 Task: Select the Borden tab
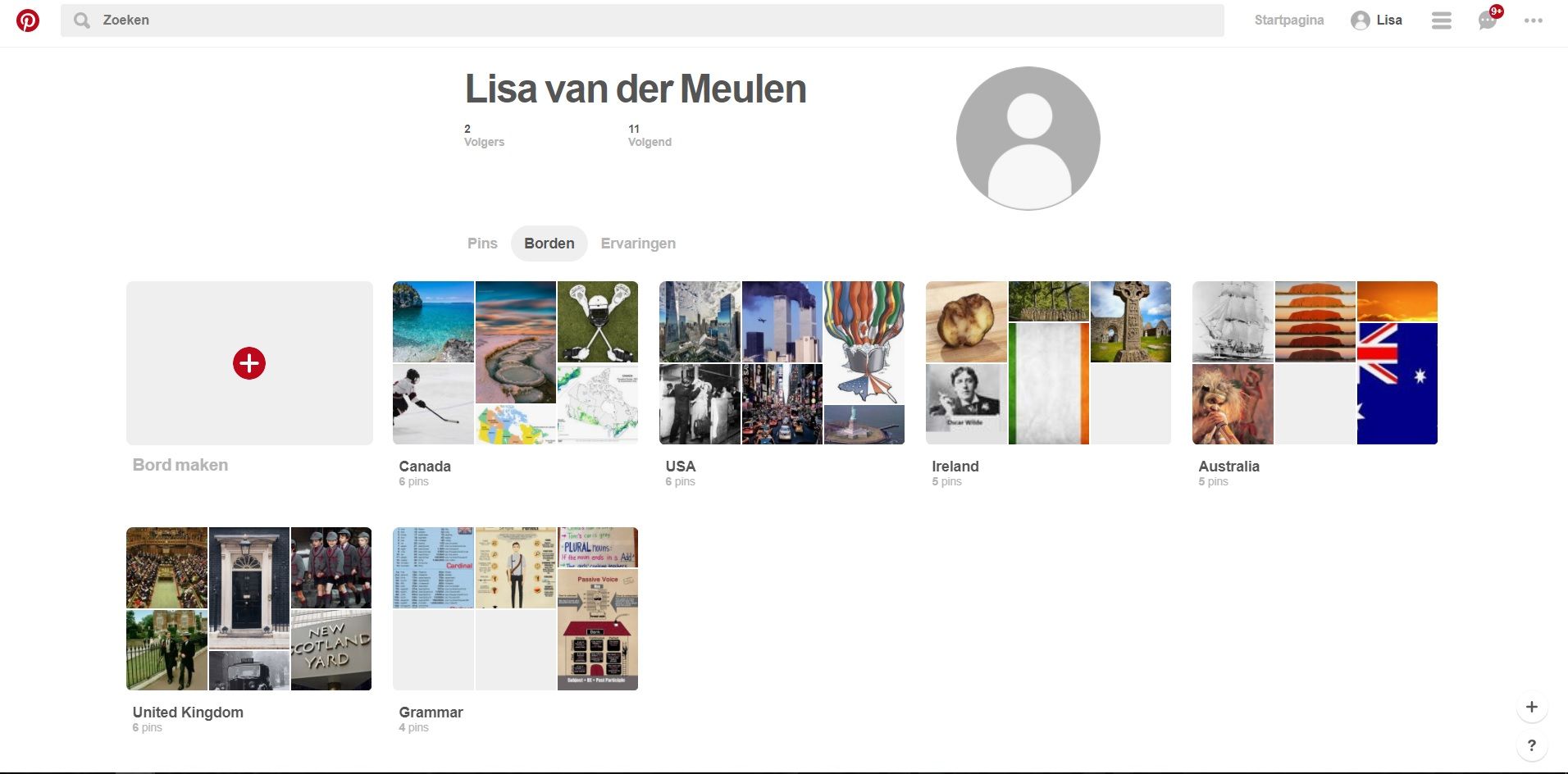549,244
